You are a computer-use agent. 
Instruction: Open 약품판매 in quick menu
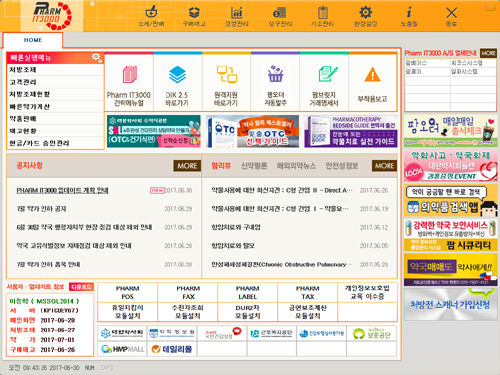pos(55,119)
